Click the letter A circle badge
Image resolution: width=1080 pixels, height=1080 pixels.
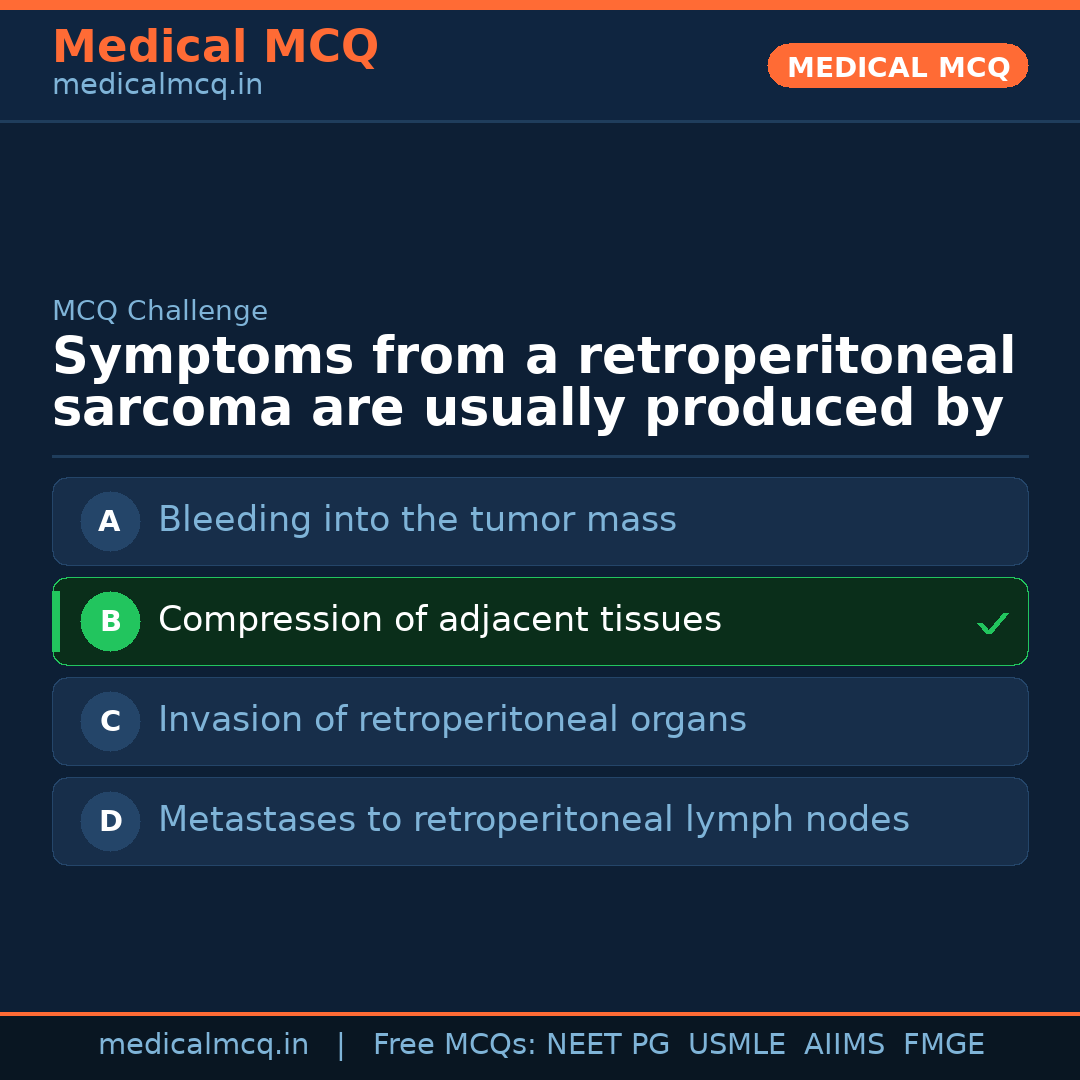coord(110,521)
